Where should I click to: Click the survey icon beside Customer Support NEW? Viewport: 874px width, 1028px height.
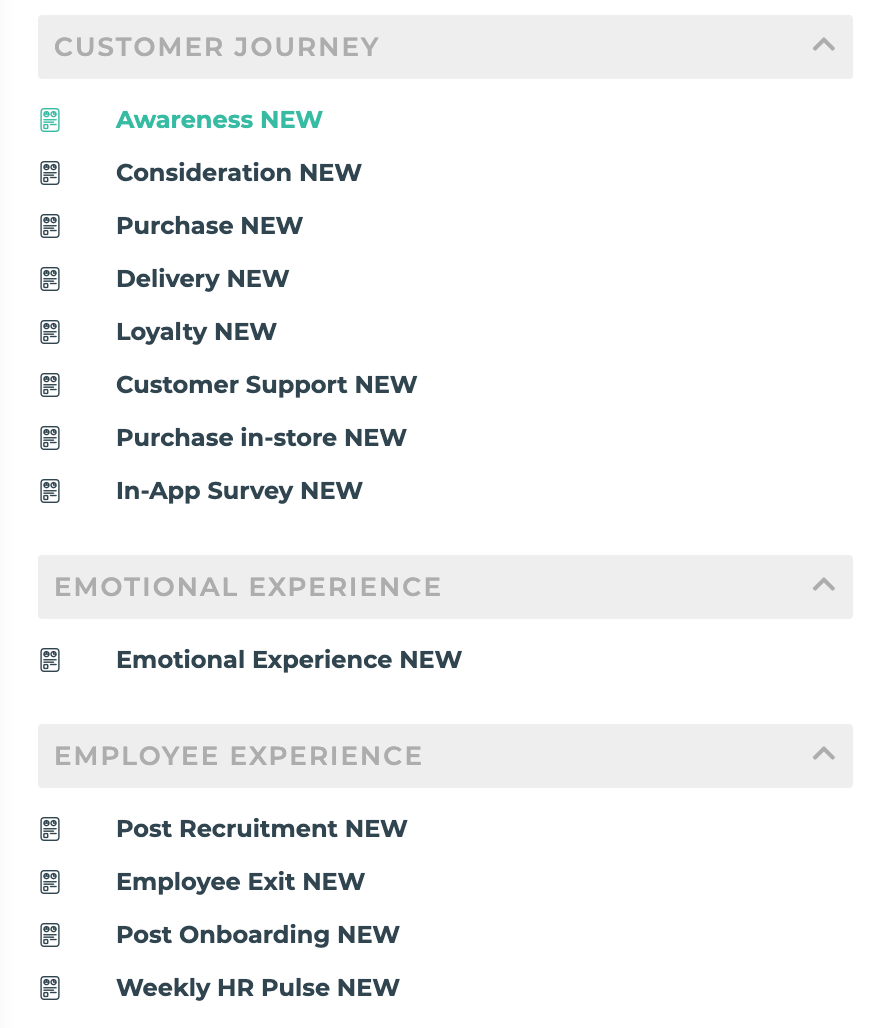tap(50, 386)
